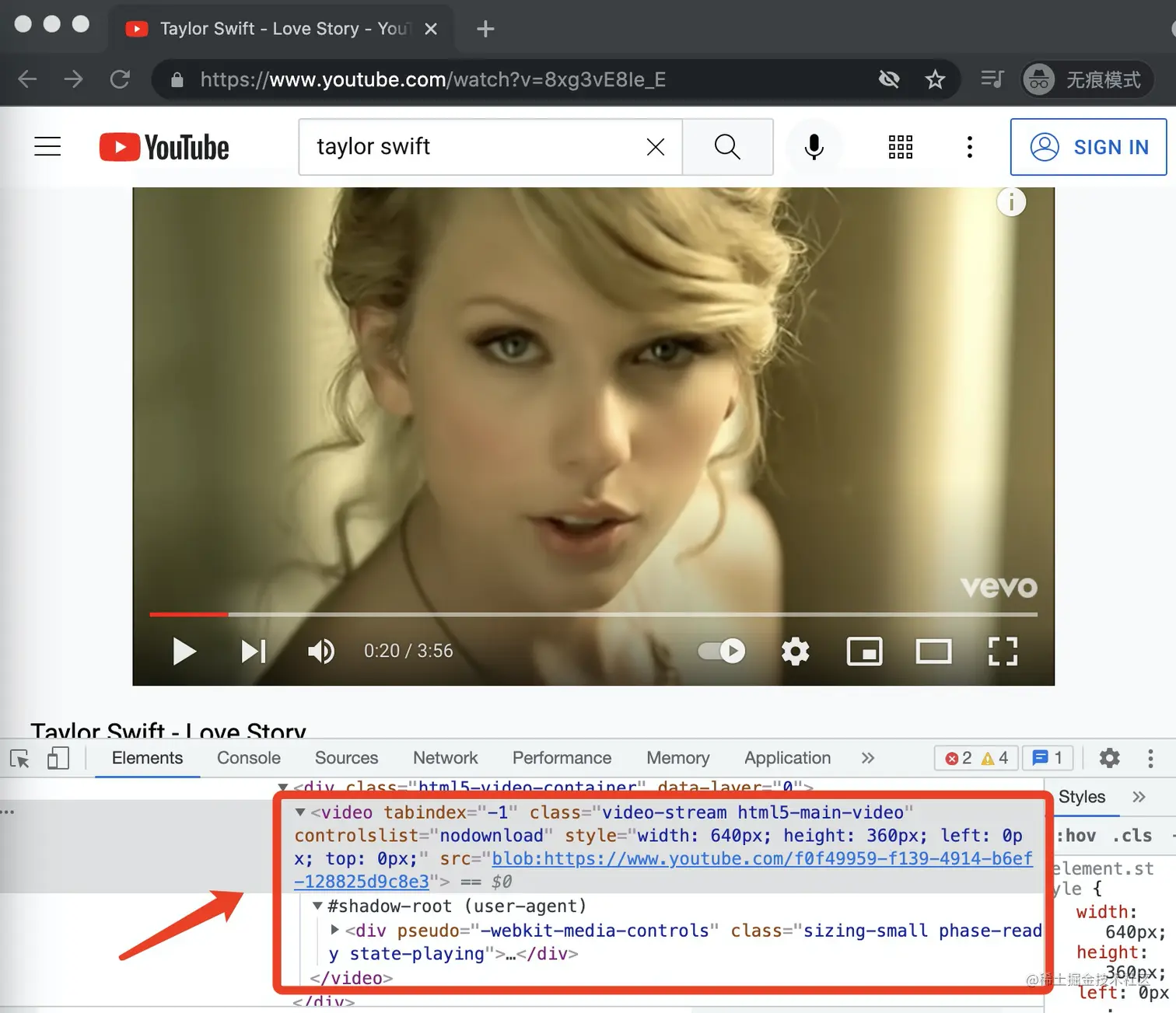The image size is (1176, 1013).
Task: Bookmark this page with the star
Action: pos(935,79)
